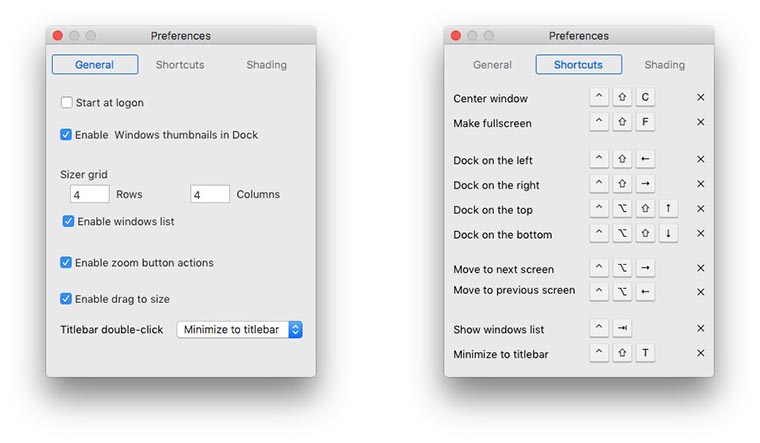Uncheck Enable windows list
The image size is (760, 443).
(x=69, y=221)
